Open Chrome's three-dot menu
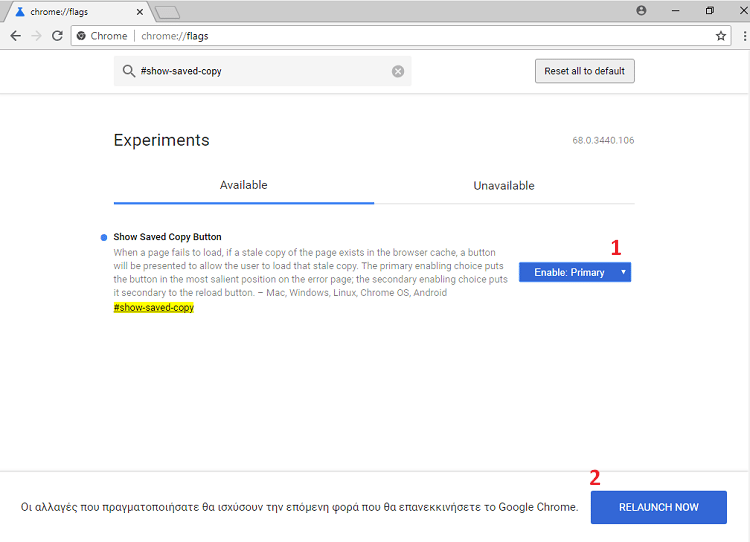 click(744, 36)
